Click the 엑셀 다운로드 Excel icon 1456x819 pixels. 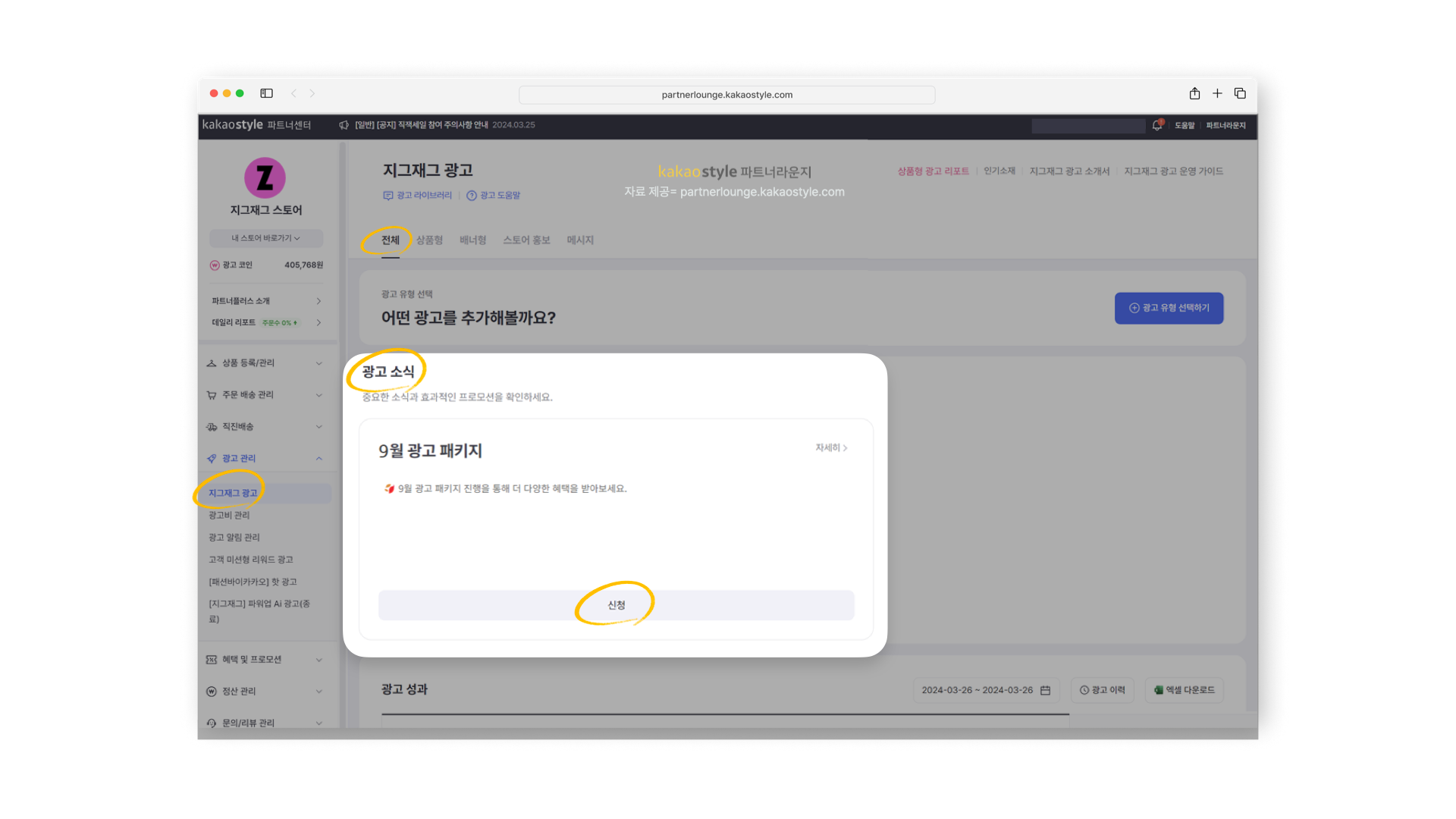point(1158,690)
